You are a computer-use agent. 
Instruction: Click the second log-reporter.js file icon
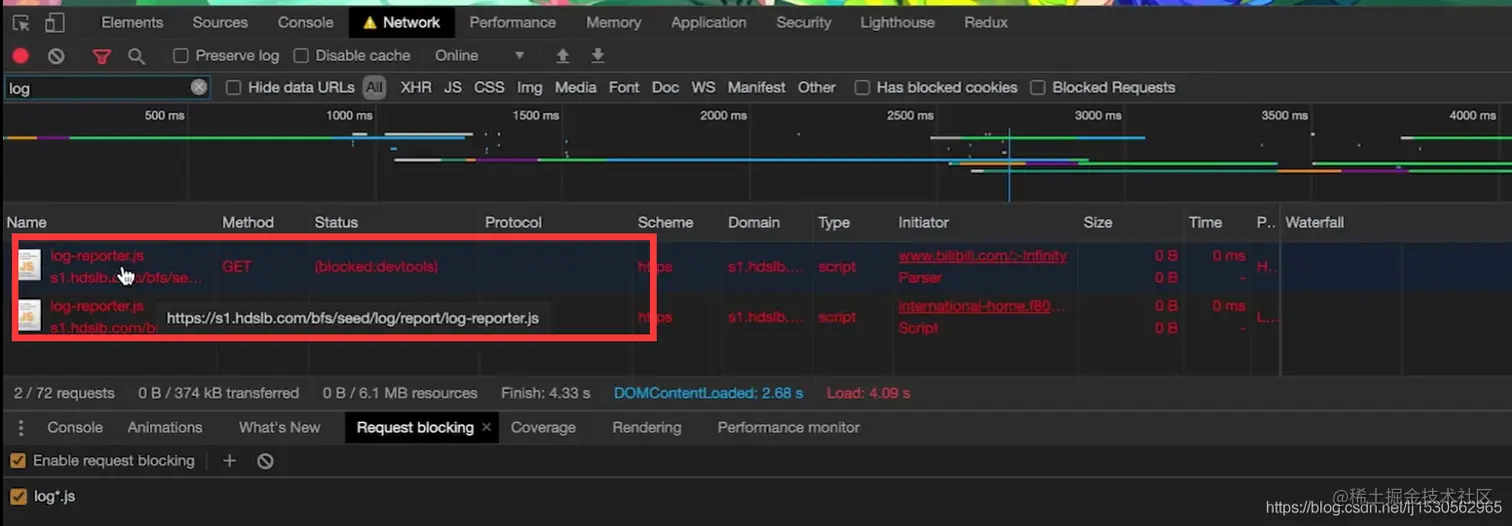(x=30, y=315)
